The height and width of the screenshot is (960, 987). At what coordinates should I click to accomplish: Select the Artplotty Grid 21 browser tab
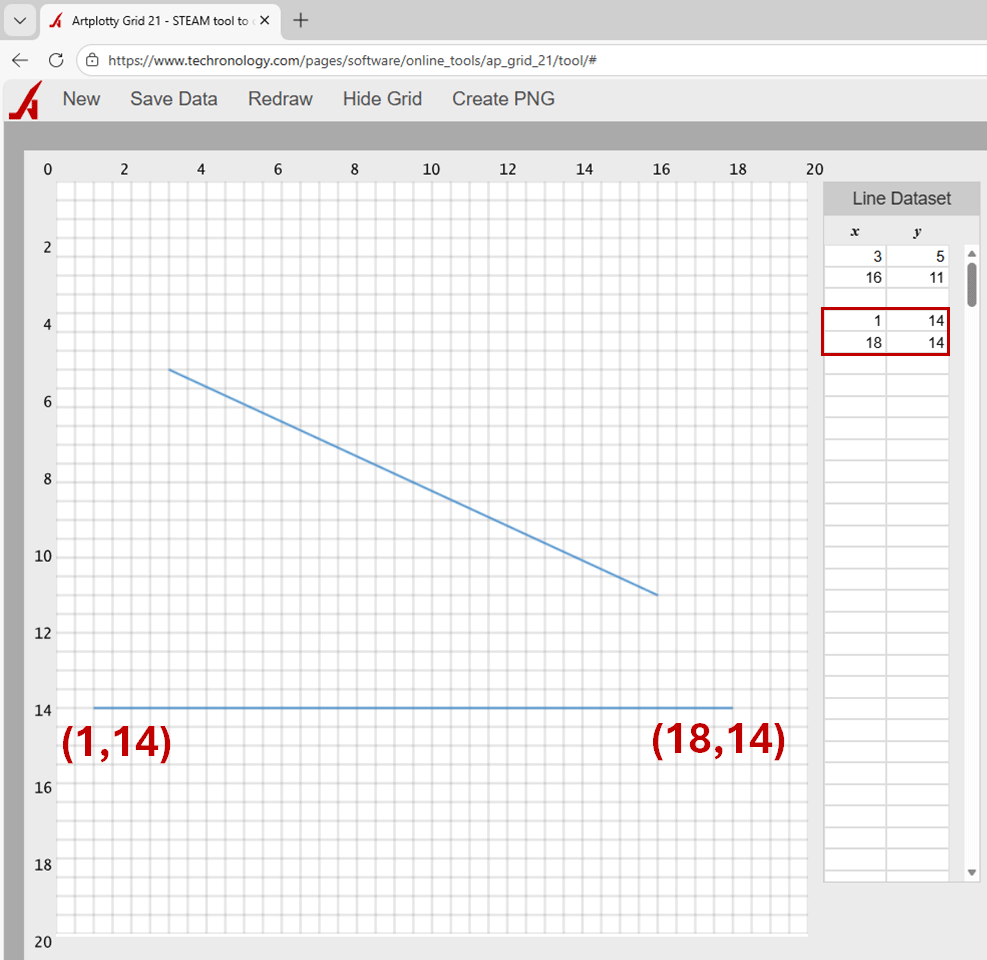160,21
